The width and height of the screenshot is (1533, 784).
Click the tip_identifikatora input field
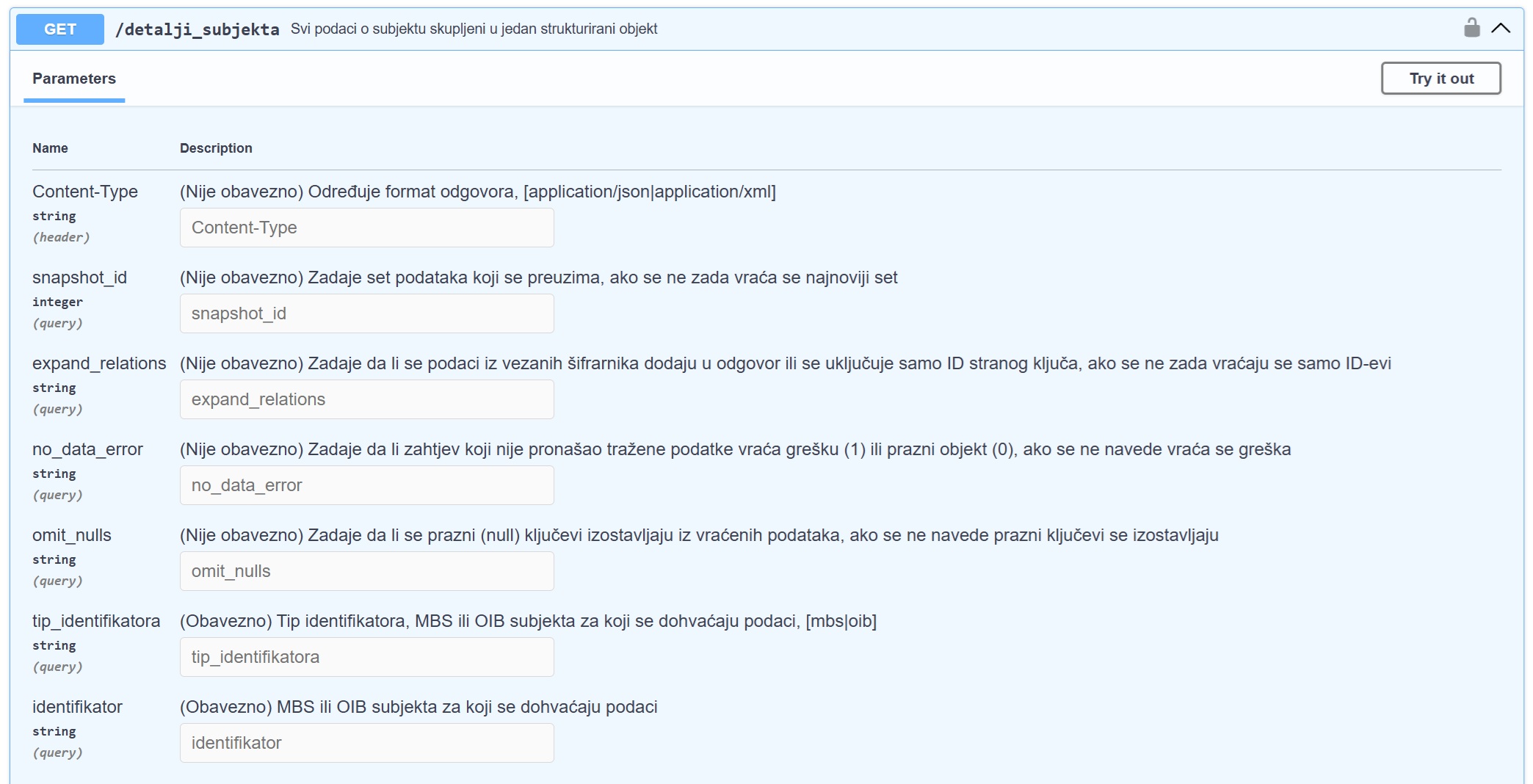(x=366, y=657)
